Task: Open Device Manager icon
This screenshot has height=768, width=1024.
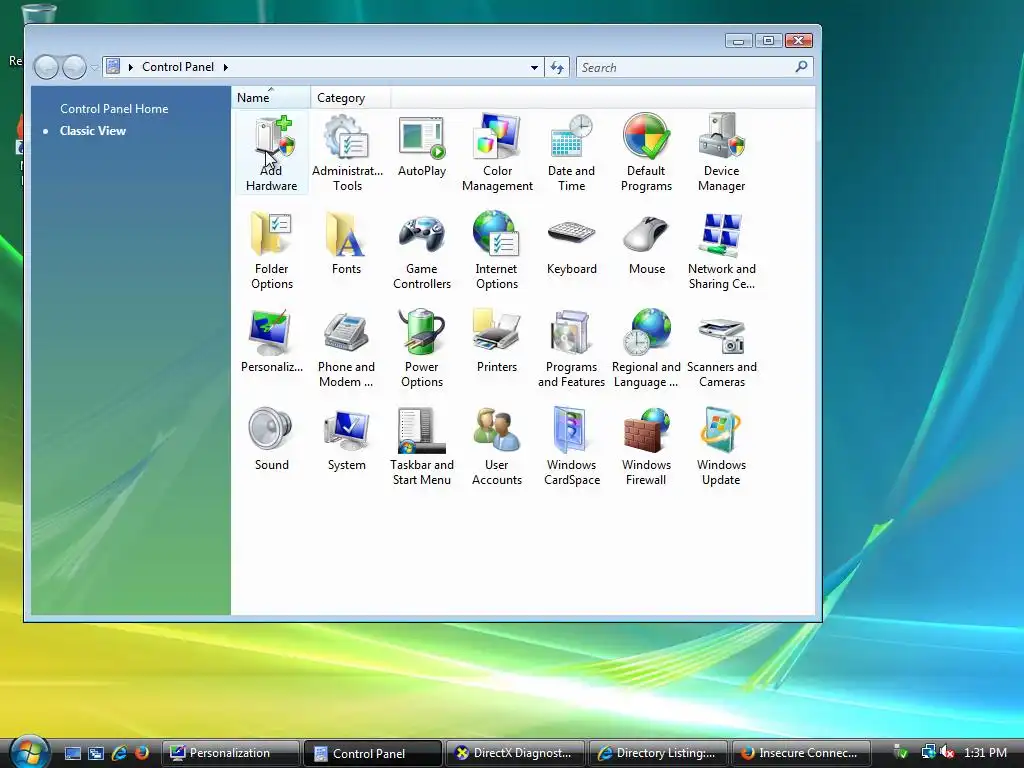Action: (x=722, y=153)
